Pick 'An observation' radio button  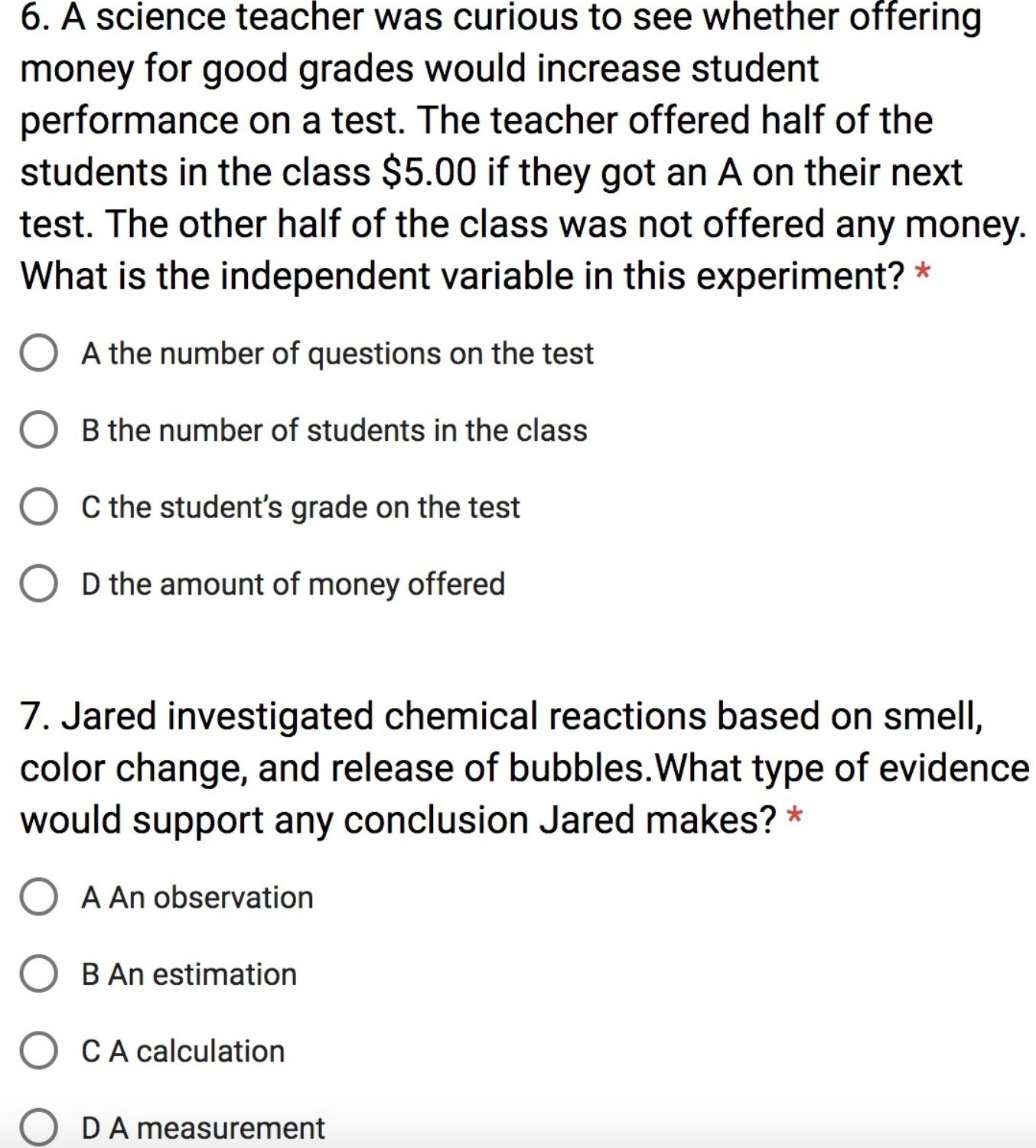(38, 898)
